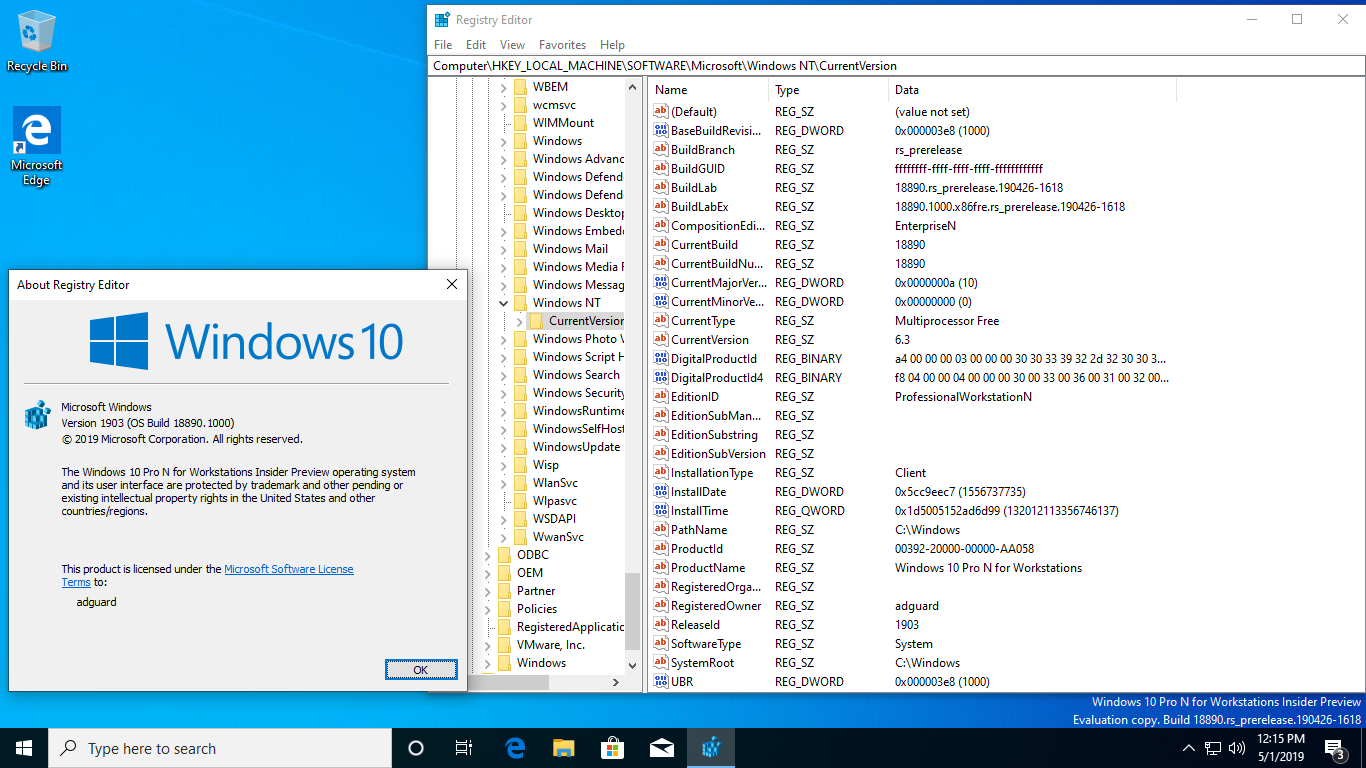Click the Data column header
Screen dimensions: 1366x768
pos(1032,90)
